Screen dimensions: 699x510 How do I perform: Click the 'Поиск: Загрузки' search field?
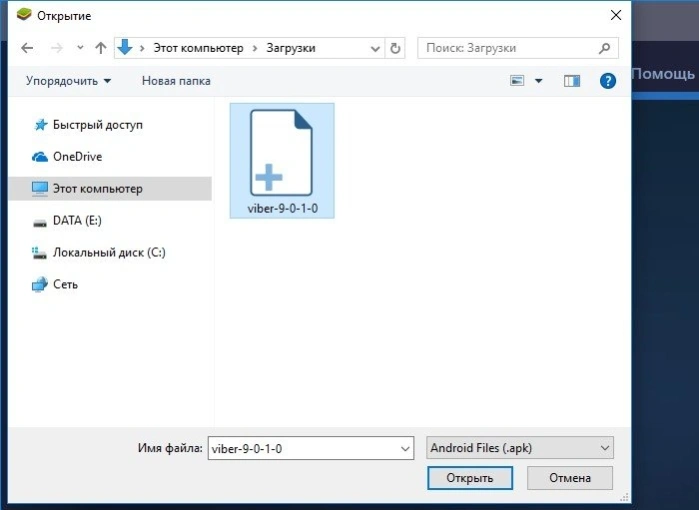pyautogui.click(x=518, y=48)
